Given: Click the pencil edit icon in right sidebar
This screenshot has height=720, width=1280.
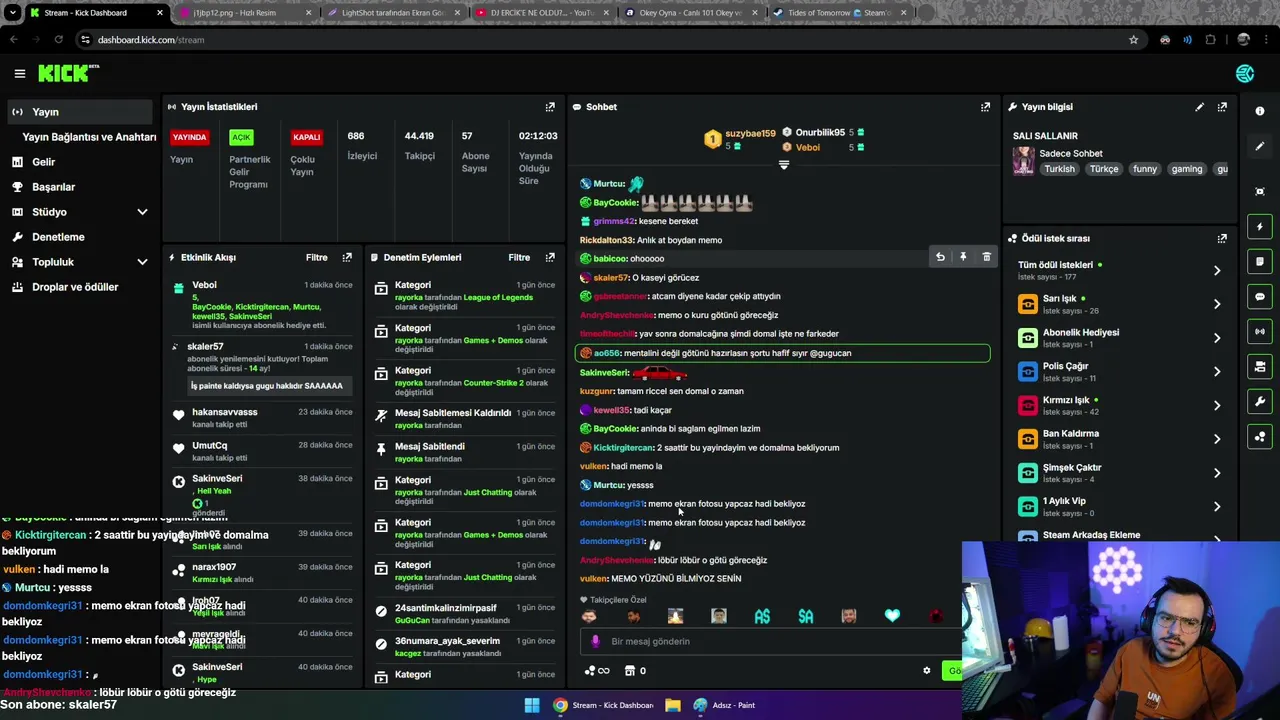Looking at the screenshot, I should pyautogui.click(x=1260, y=146).
